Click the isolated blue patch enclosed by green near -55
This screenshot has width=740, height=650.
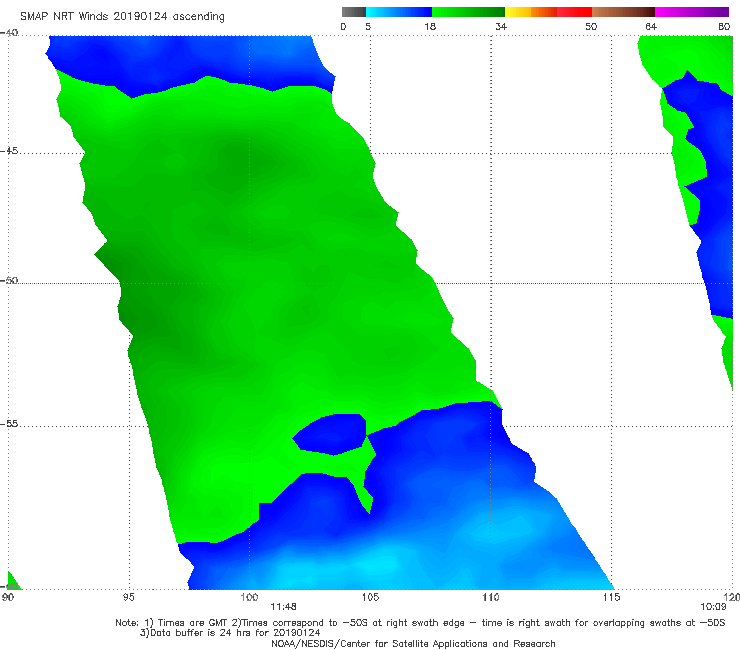coord(332,434)
